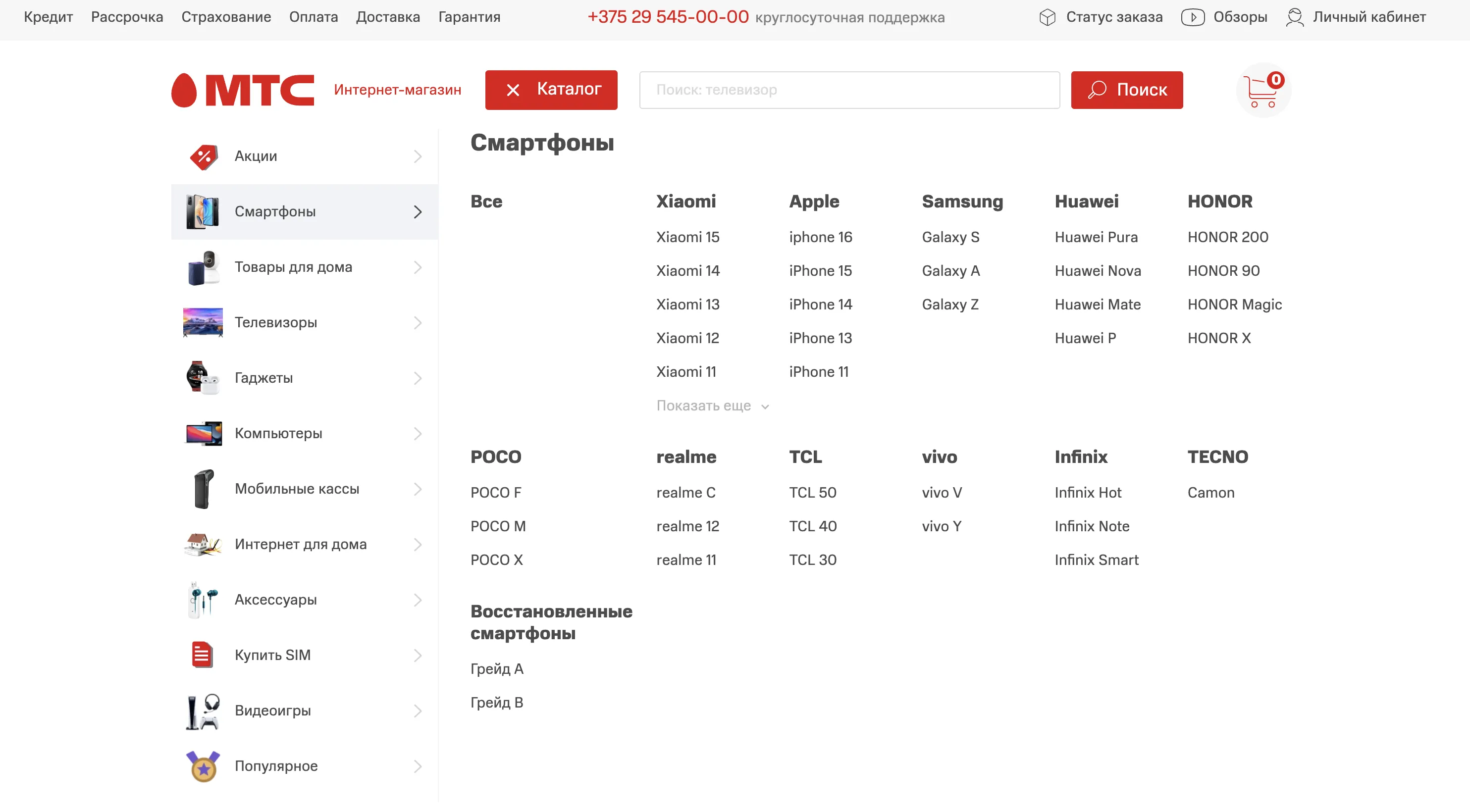Viewport: 1470px width, 812px height.
Task: Expand the Гаджеты category arrow
Action: coord(418,378)
